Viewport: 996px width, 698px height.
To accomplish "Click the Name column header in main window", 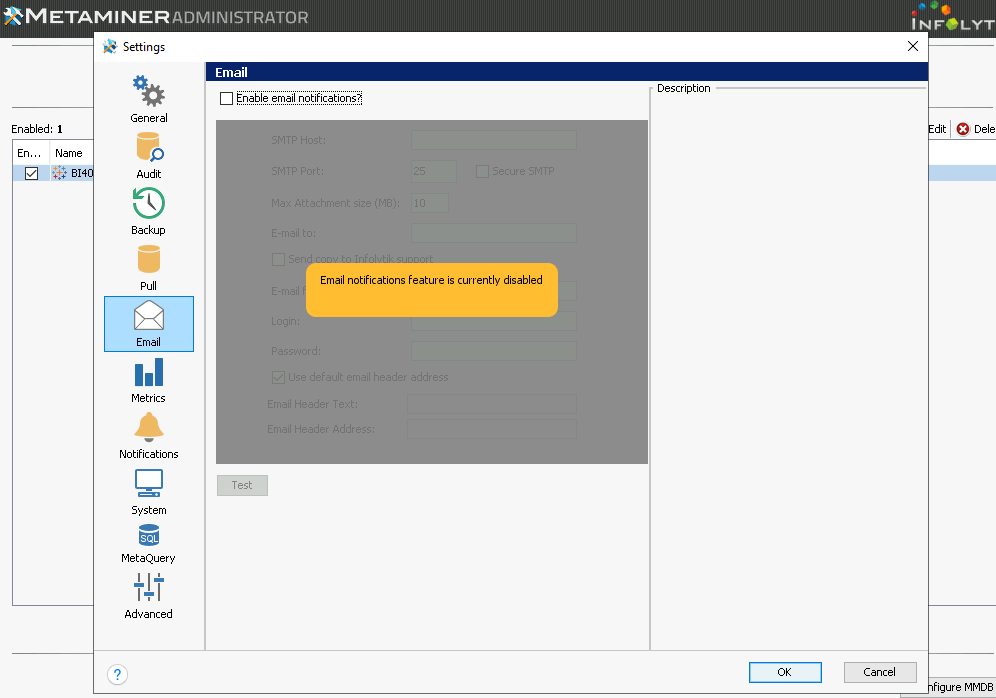I will tap(69, 153).
